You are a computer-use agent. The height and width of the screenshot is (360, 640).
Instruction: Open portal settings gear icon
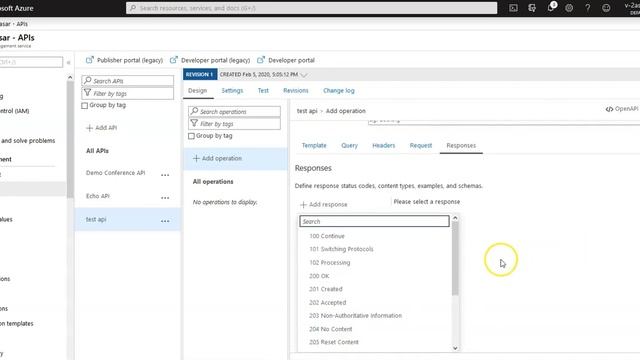click(569, 8)
